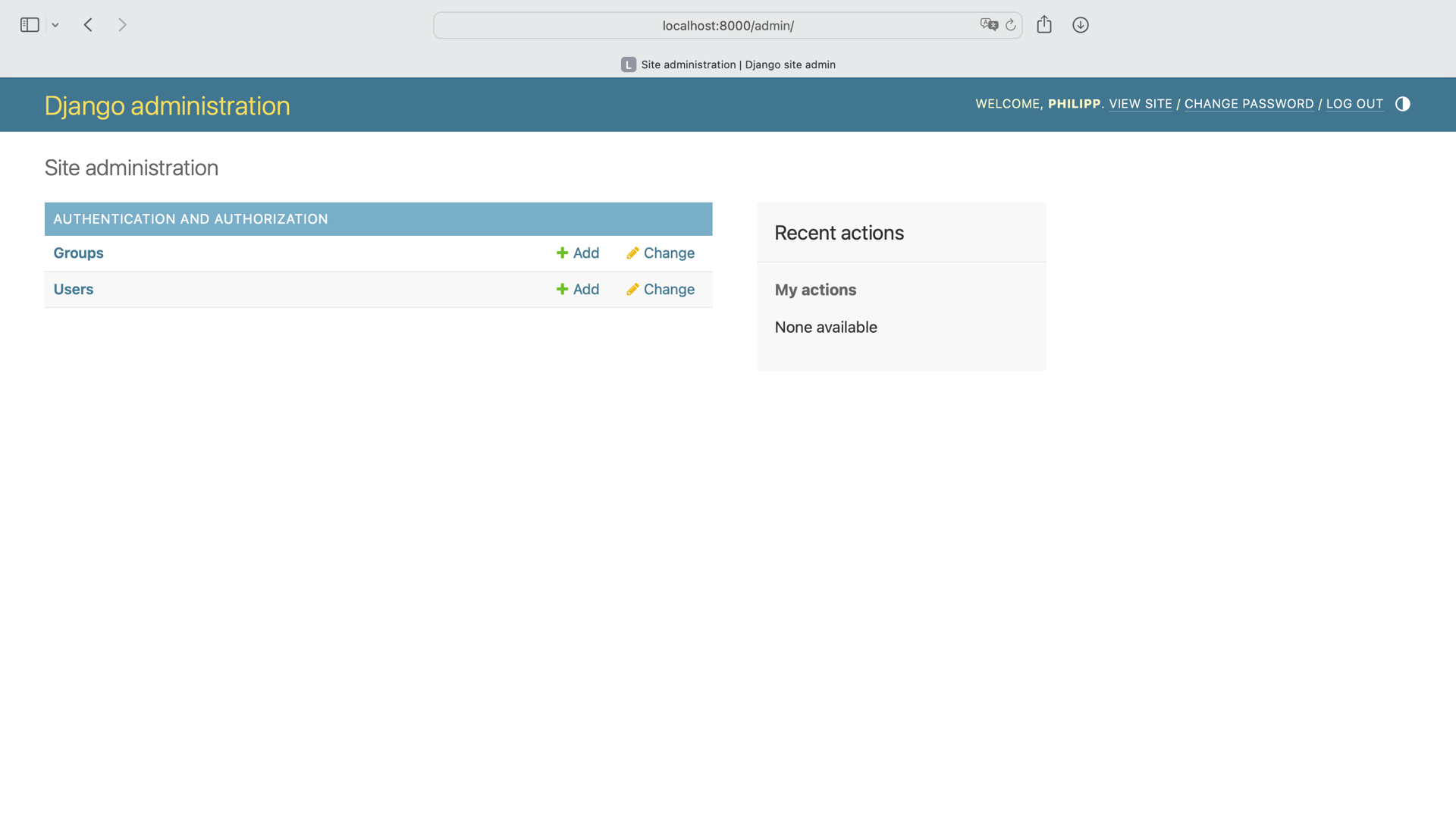The width and height of the screenshot is (1456, 819).
Task: Click inside the address bar
Action: pos(726,25)
